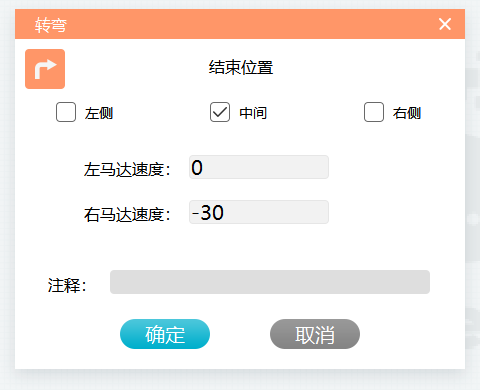Cancel using the 取消 button
This screenshot has width=480, height=390.
coord(315,334)
